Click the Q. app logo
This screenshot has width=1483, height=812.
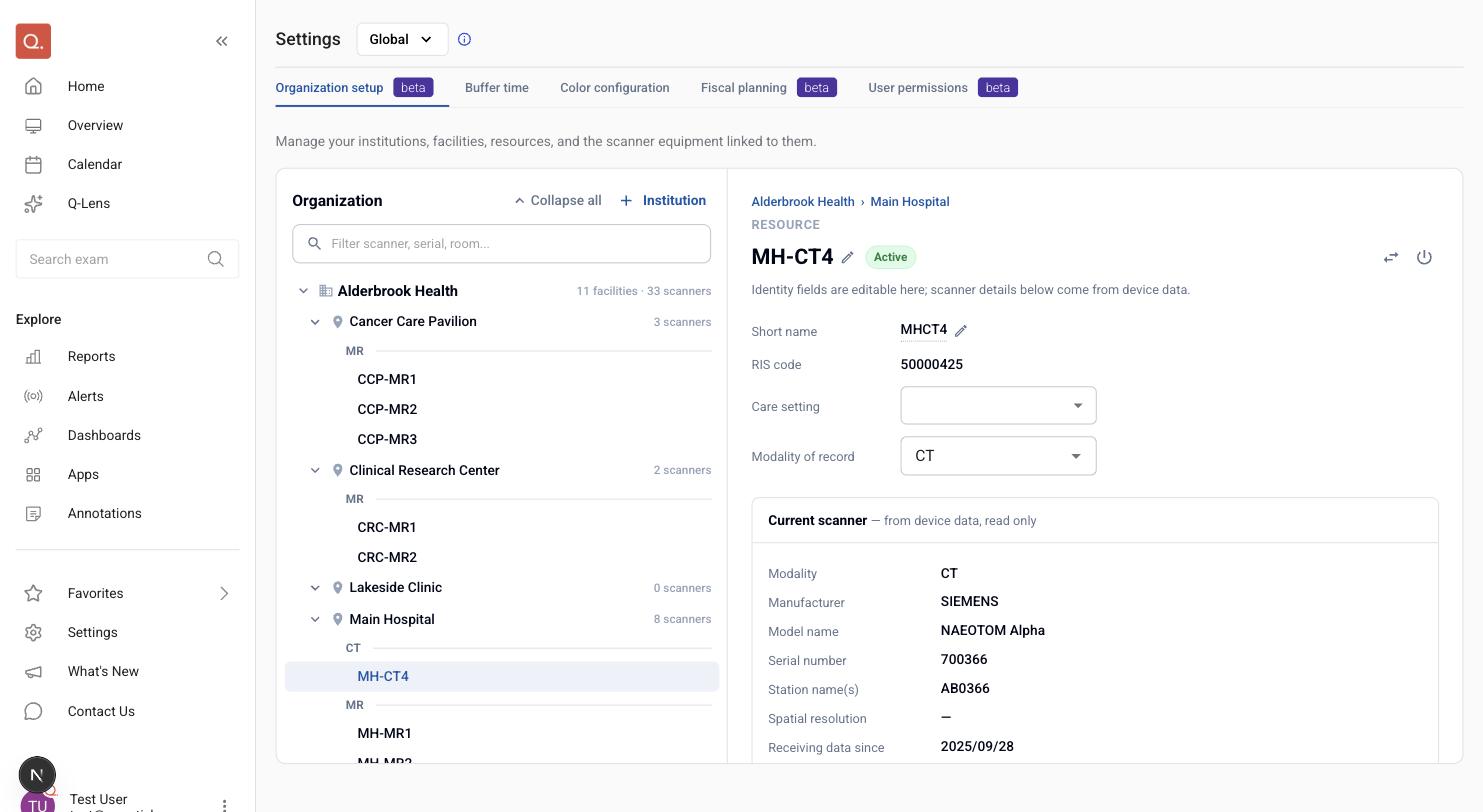(33, 41)
